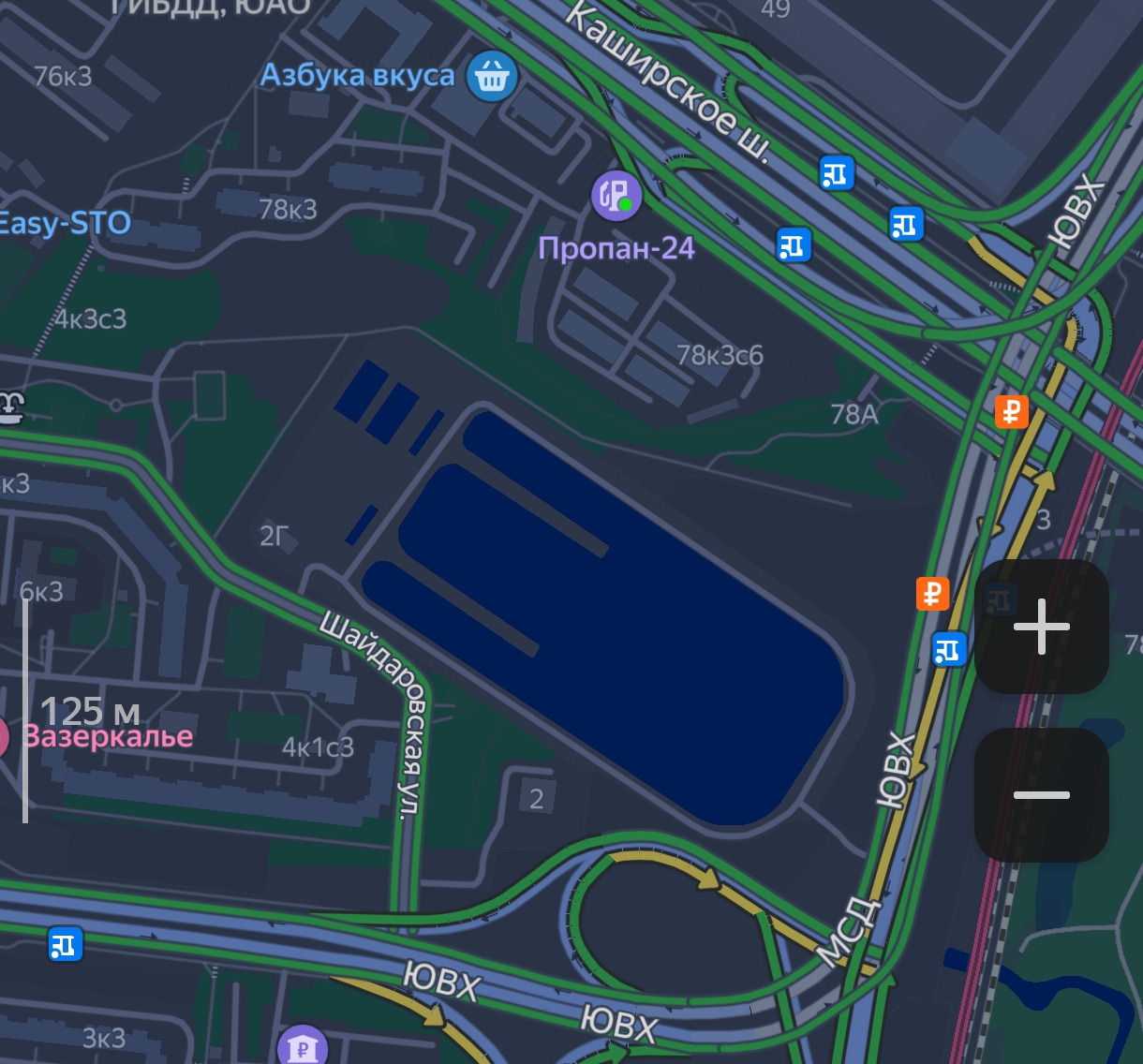Screen dimensions: 1143x1064
Task: Open the purple bank icon at bottom
Action: tap(303, 1047)
